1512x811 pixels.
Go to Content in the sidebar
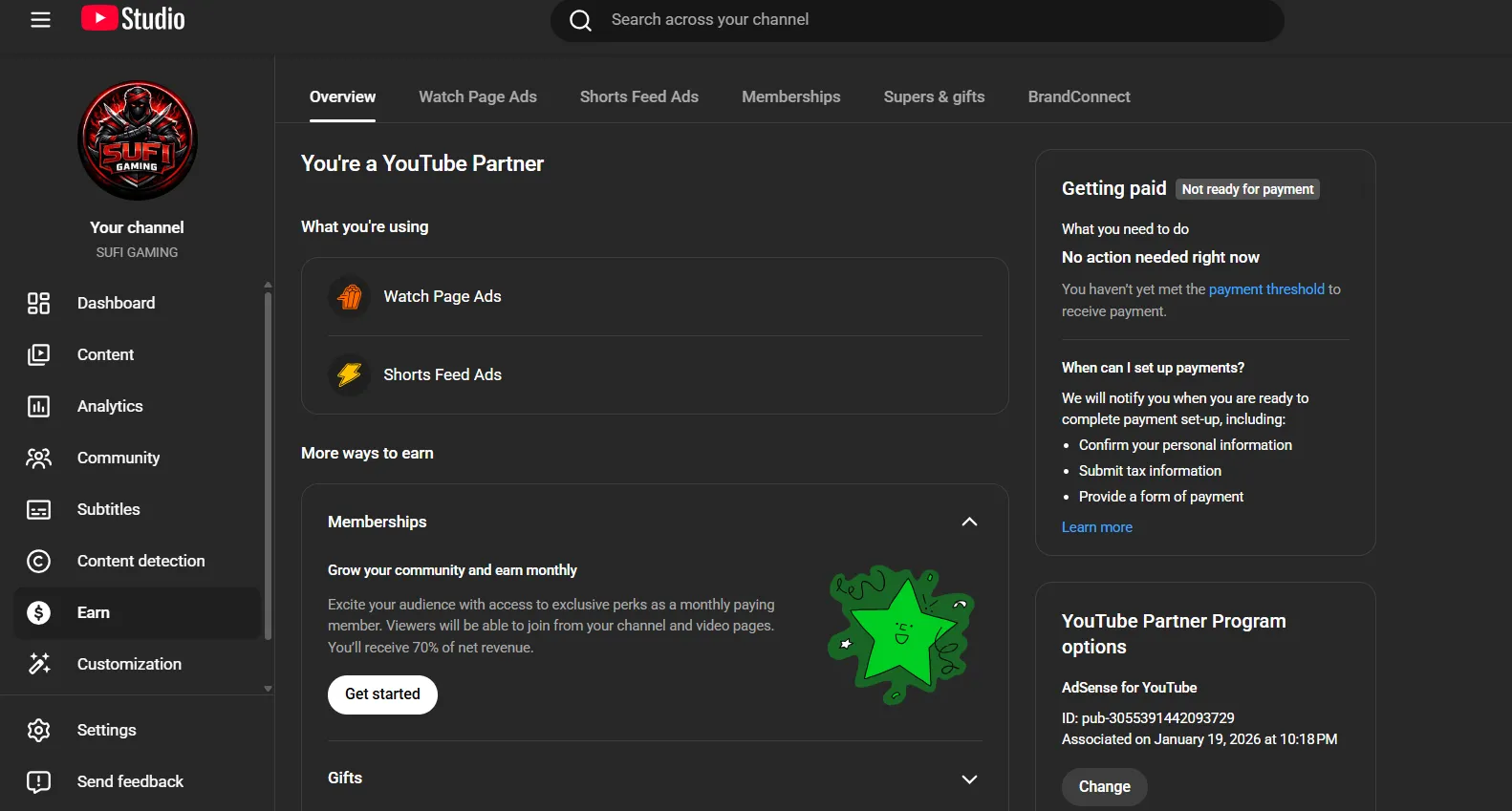[138, 354]
